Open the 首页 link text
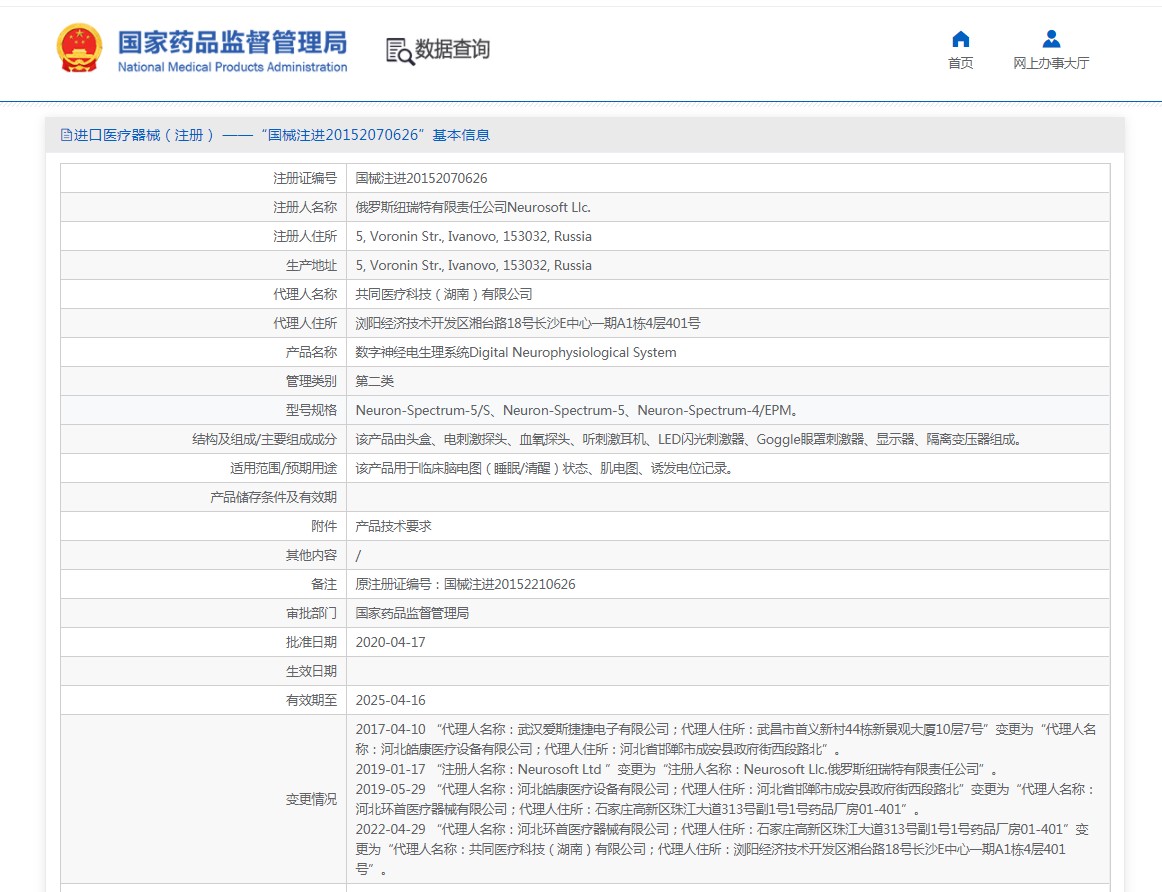The image size is (1162, 892). click(x=960, y=63)
